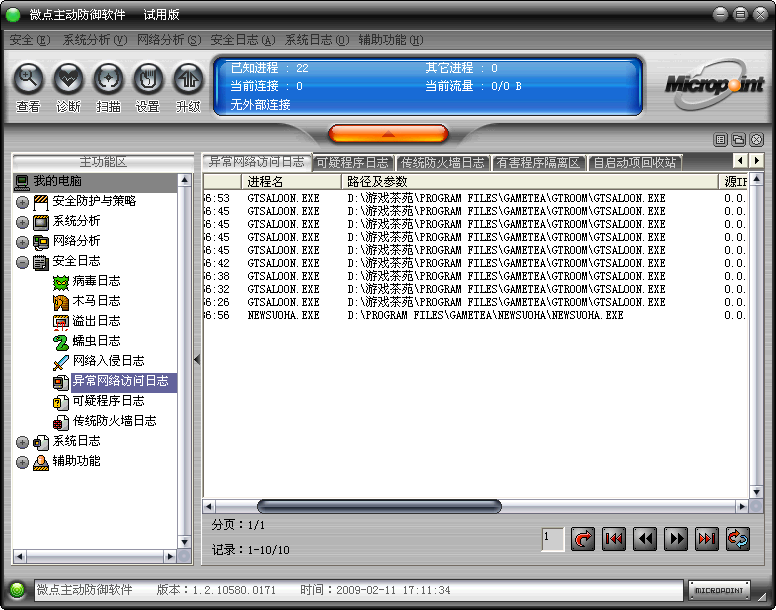Sort by 进程名 column header
Viewport: 776px width, 610px height.
coord(291,182)
